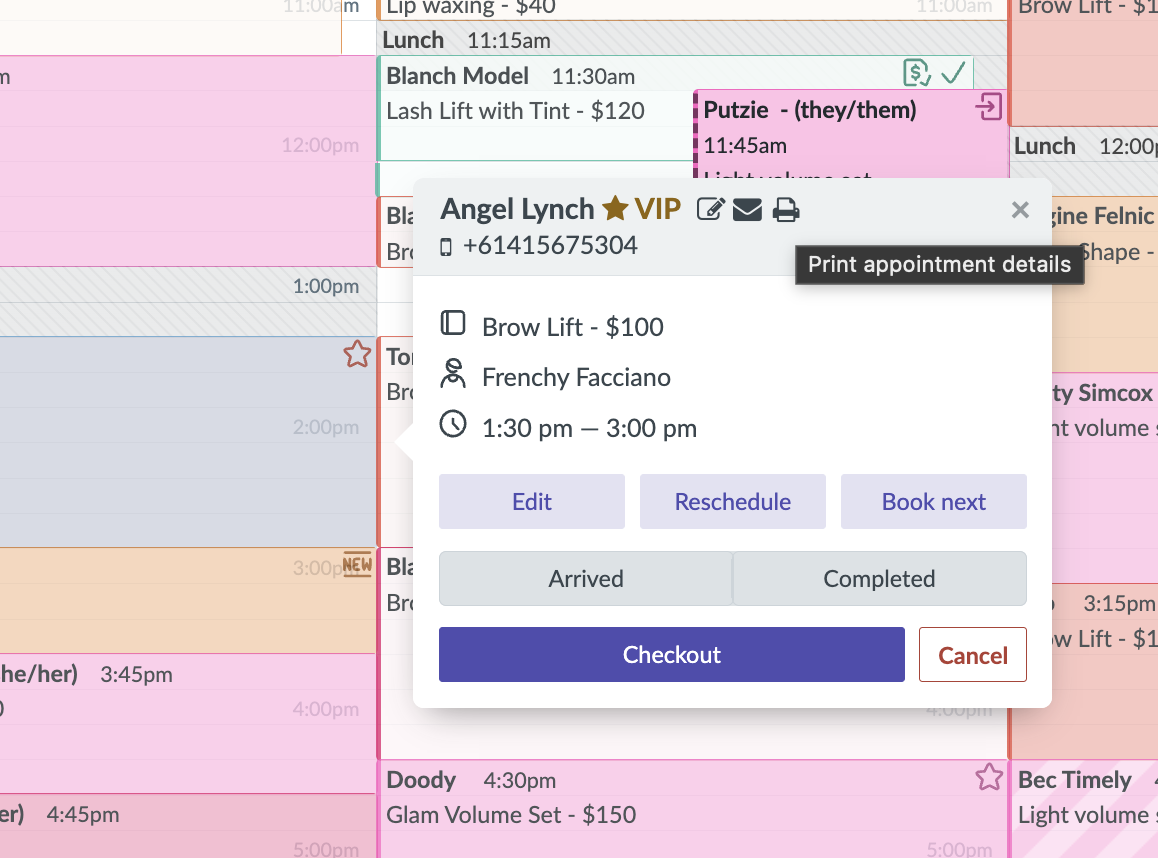
Task: Click the green checkmark on Blanch Model's appointment
Action: (953, 72)
